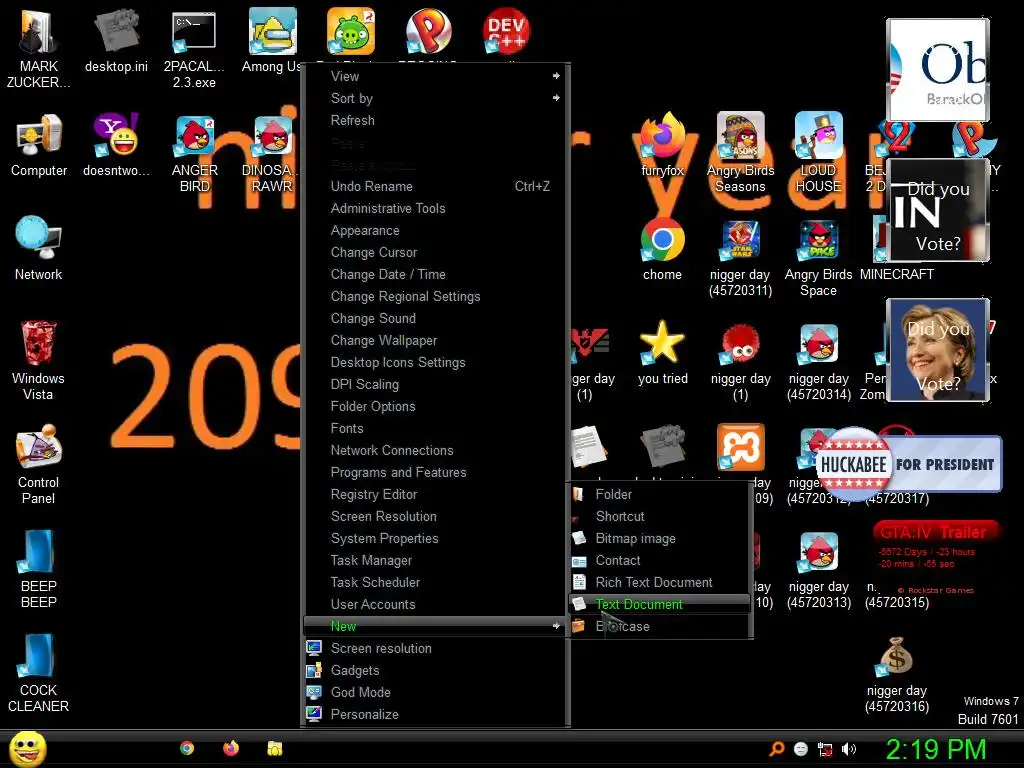Click the 2:19 PM taskbar clock
This screenshot has height=768, width=1024.
click(x=935, y=749)
